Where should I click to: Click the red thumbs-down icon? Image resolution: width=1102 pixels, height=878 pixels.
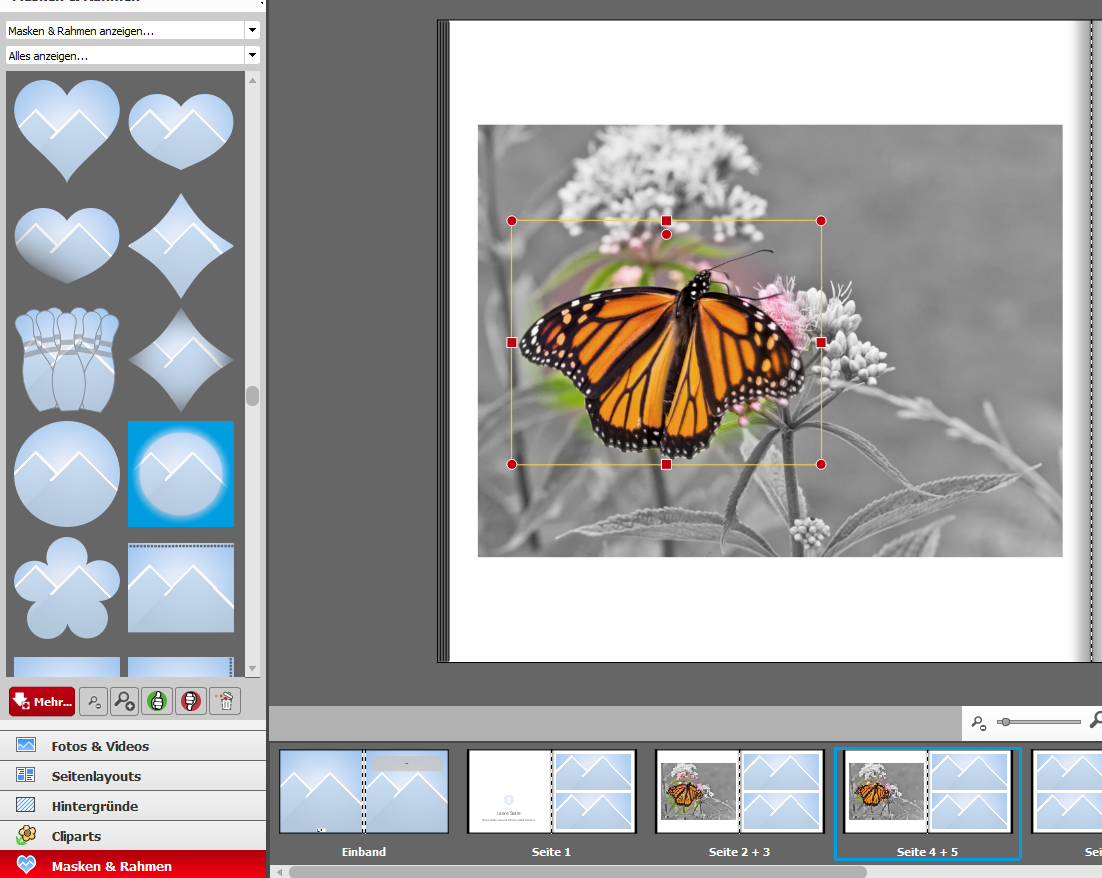(x=190, y=701)
